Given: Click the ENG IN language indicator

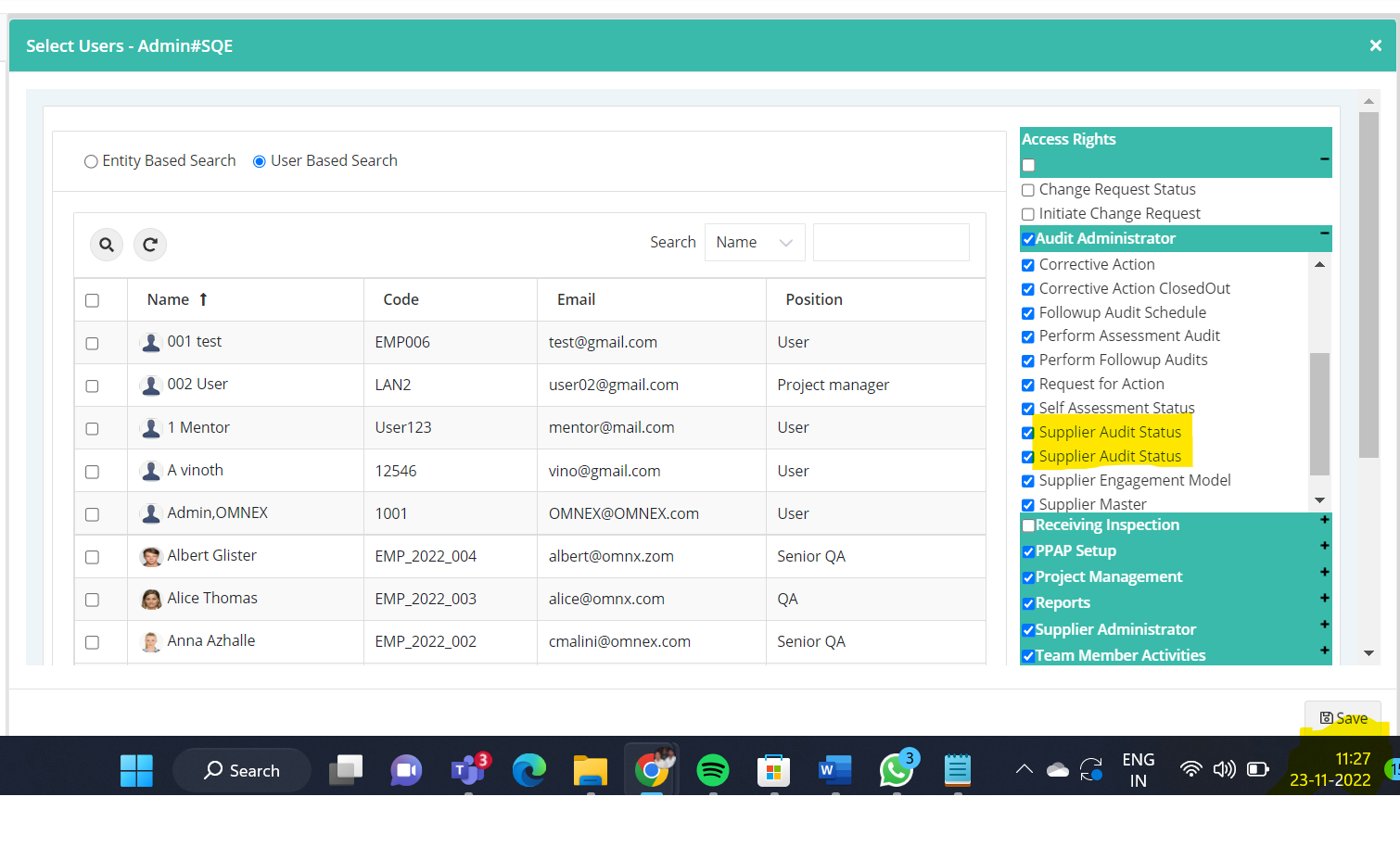Looking at the screenshot, I should click(1139, 770).
